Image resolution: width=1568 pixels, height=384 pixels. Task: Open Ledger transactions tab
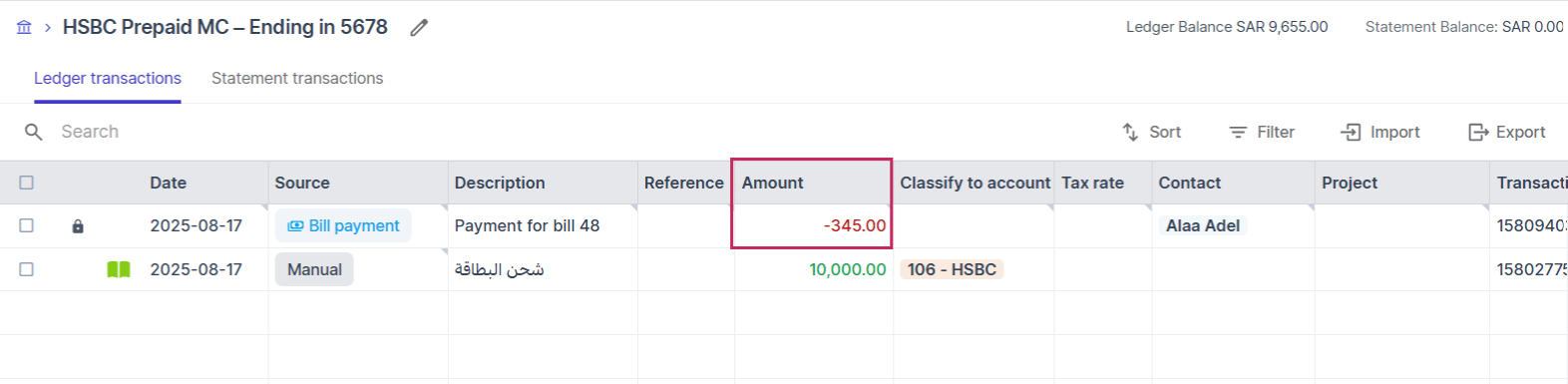[x=108, y=78]
